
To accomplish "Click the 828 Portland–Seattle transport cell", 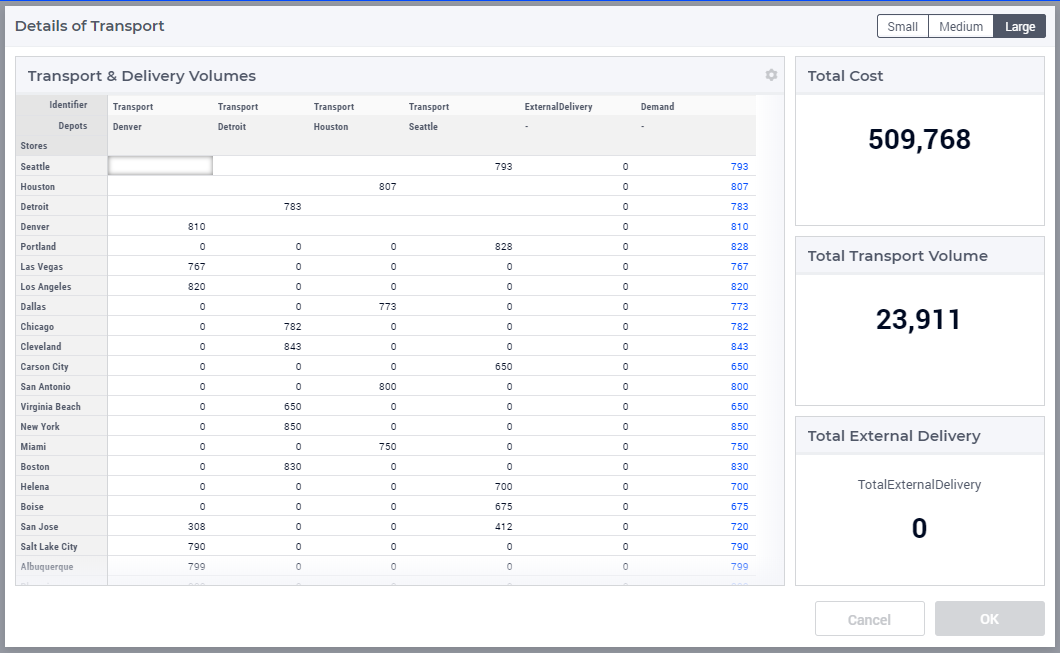I will [462, 247].
